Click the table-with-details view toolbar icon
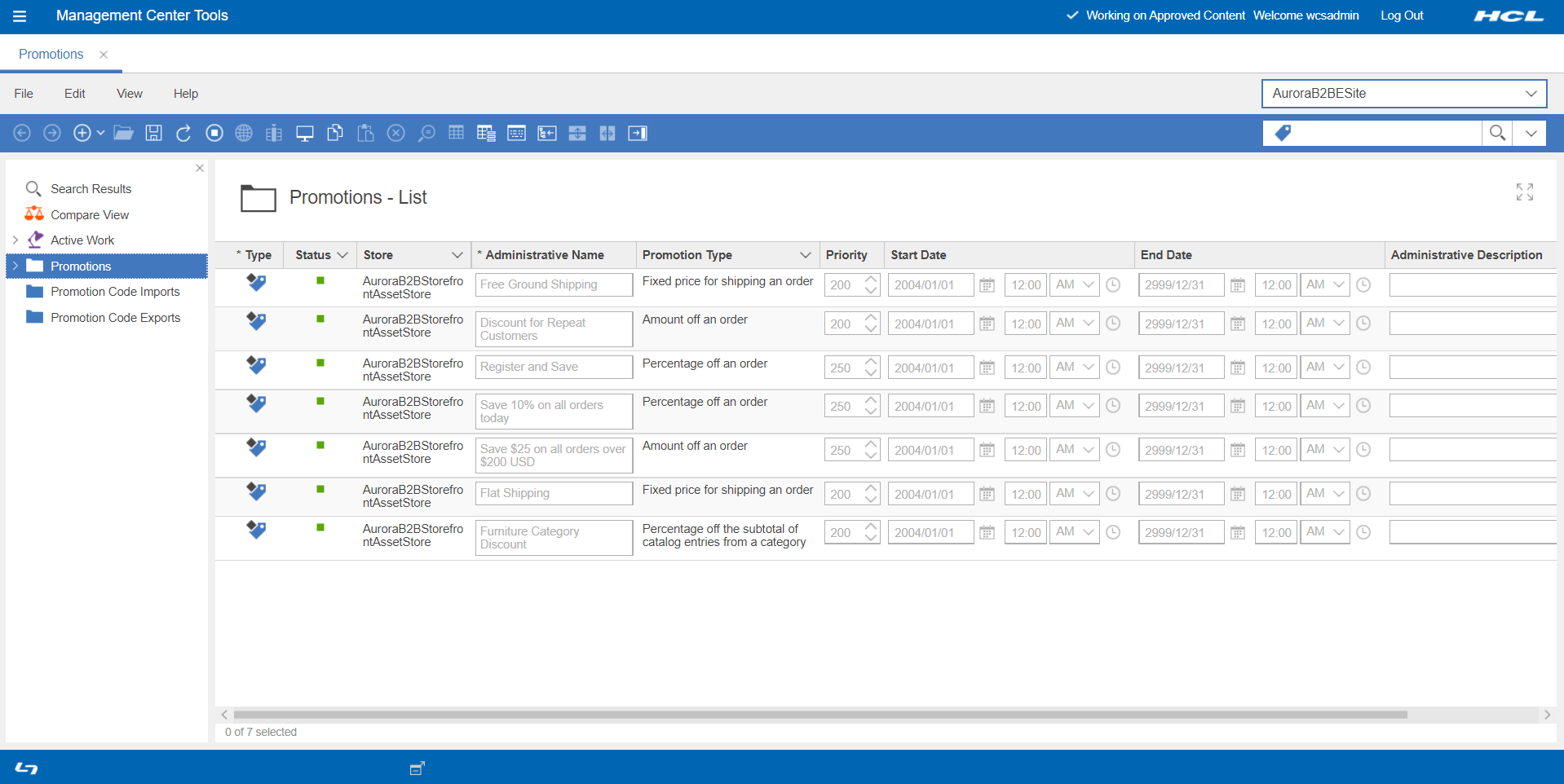Screen dimensions: 1564x784 pyautogui.click(x=486, y=134)
